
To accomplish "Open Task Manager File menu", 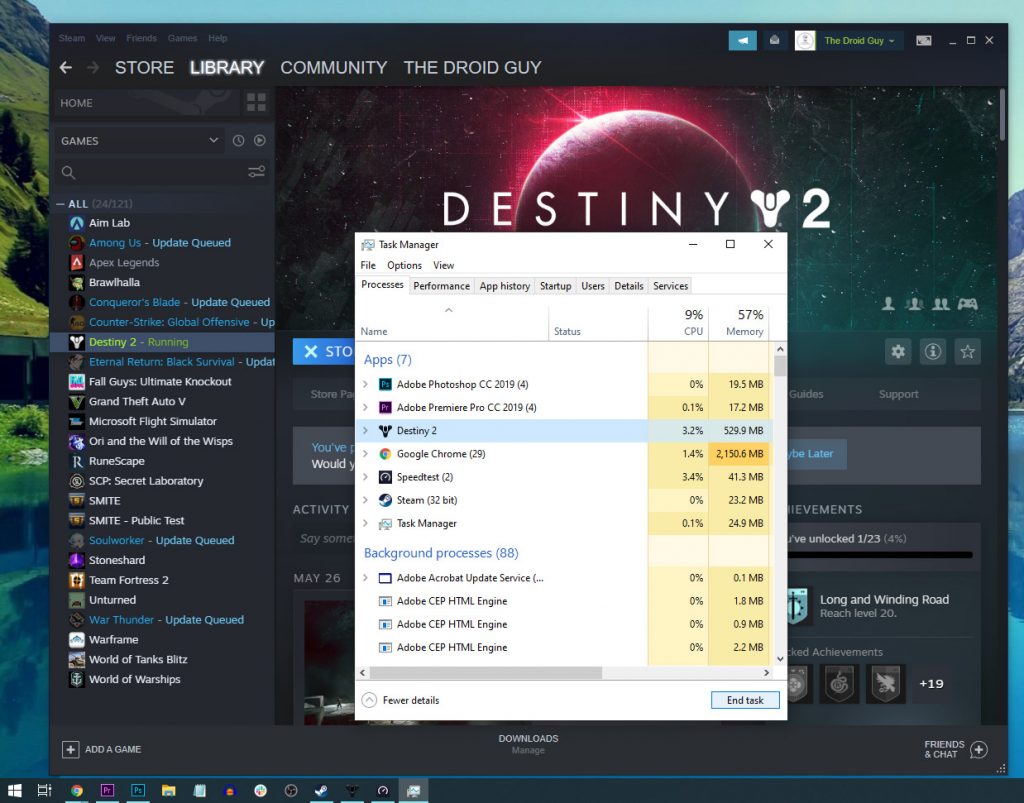I will pos(368,265).
